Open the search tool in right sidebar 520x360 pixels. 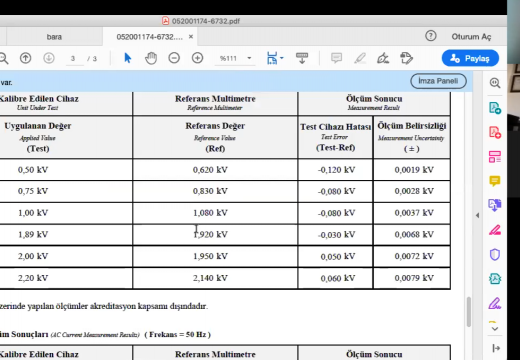point(495,83)
